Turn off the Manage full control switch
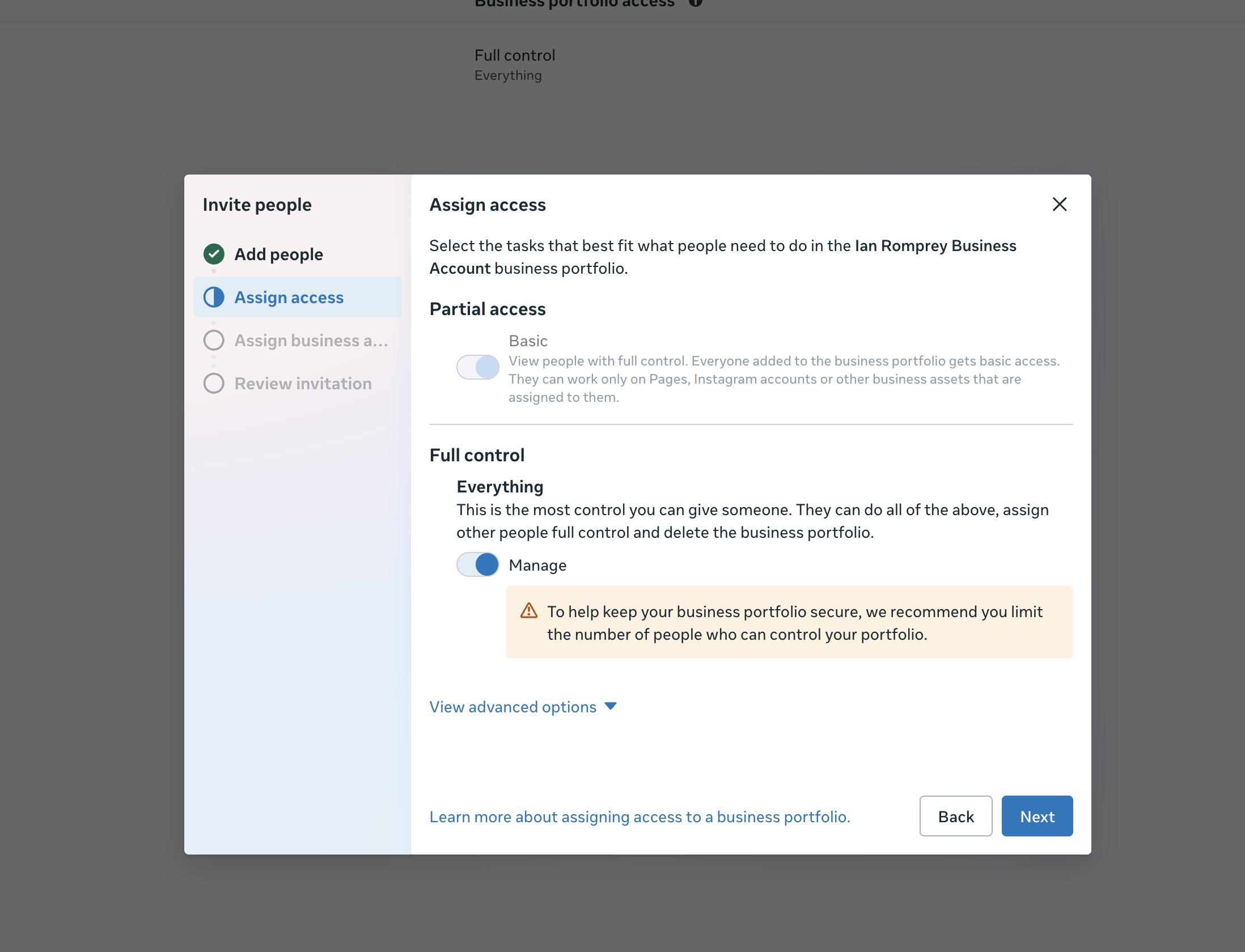This screenshot has width=1245, height=952. click(x=478, y=564)
